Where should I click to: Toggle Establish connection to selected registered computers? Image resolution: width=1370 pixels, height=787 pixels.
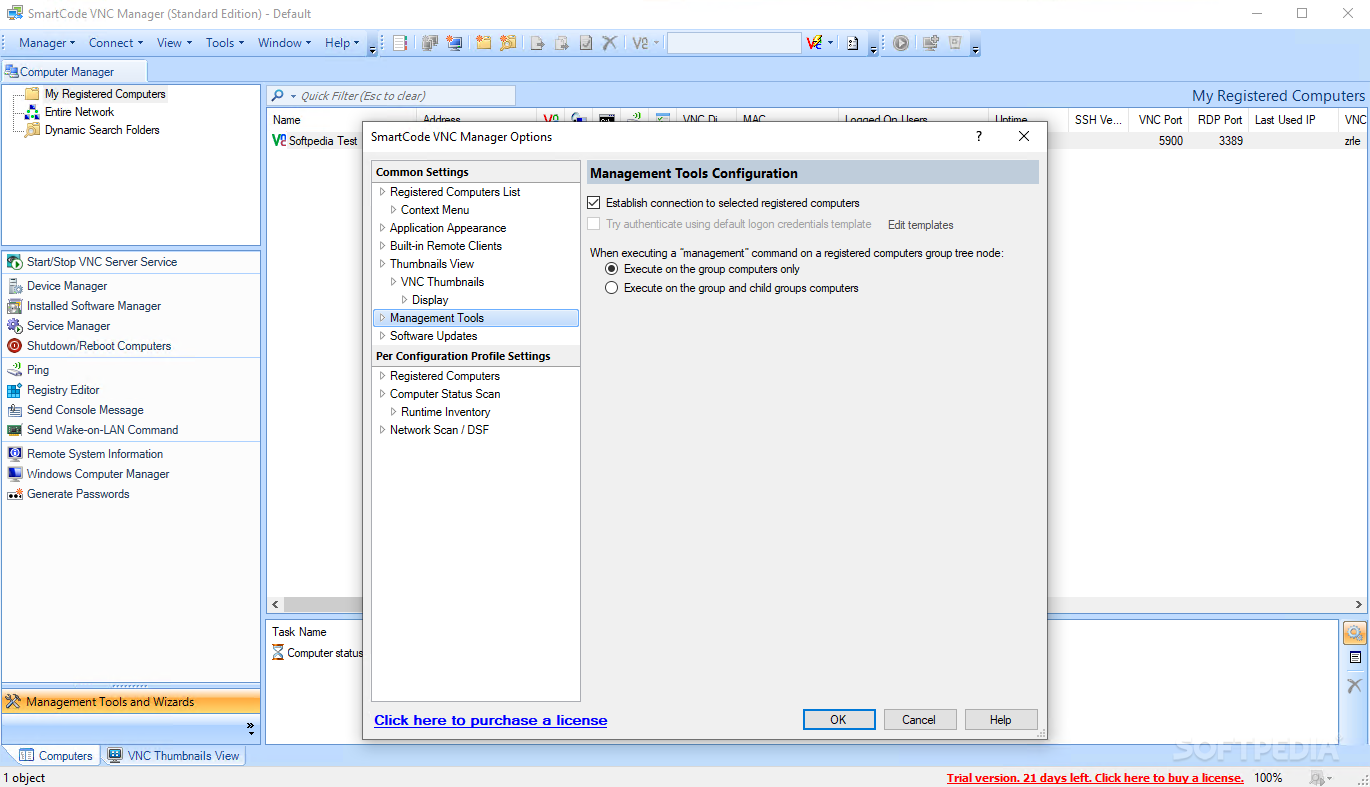[594, 203]
